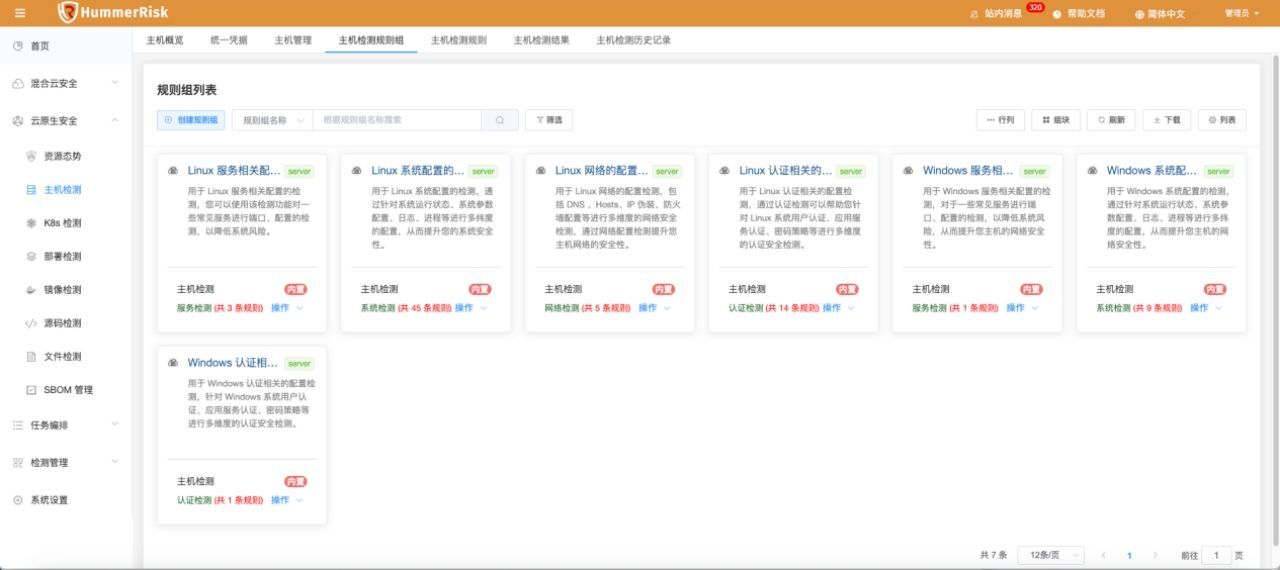The height and width of the screenshot is (570, 1280).
Task: Switch to the 主机检测结果 tab
Action: click(x=541, y=40)
